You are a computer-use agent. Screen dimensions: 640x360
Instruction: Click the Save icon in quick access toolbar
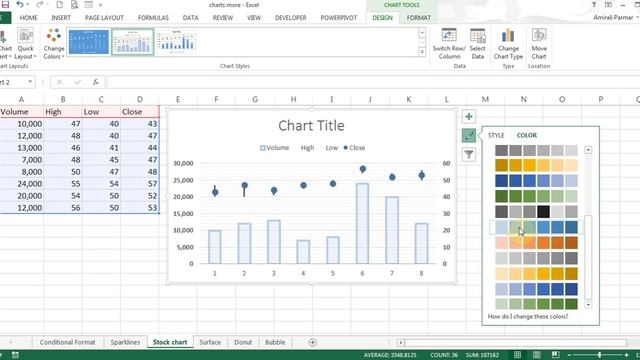coord(5,5)
